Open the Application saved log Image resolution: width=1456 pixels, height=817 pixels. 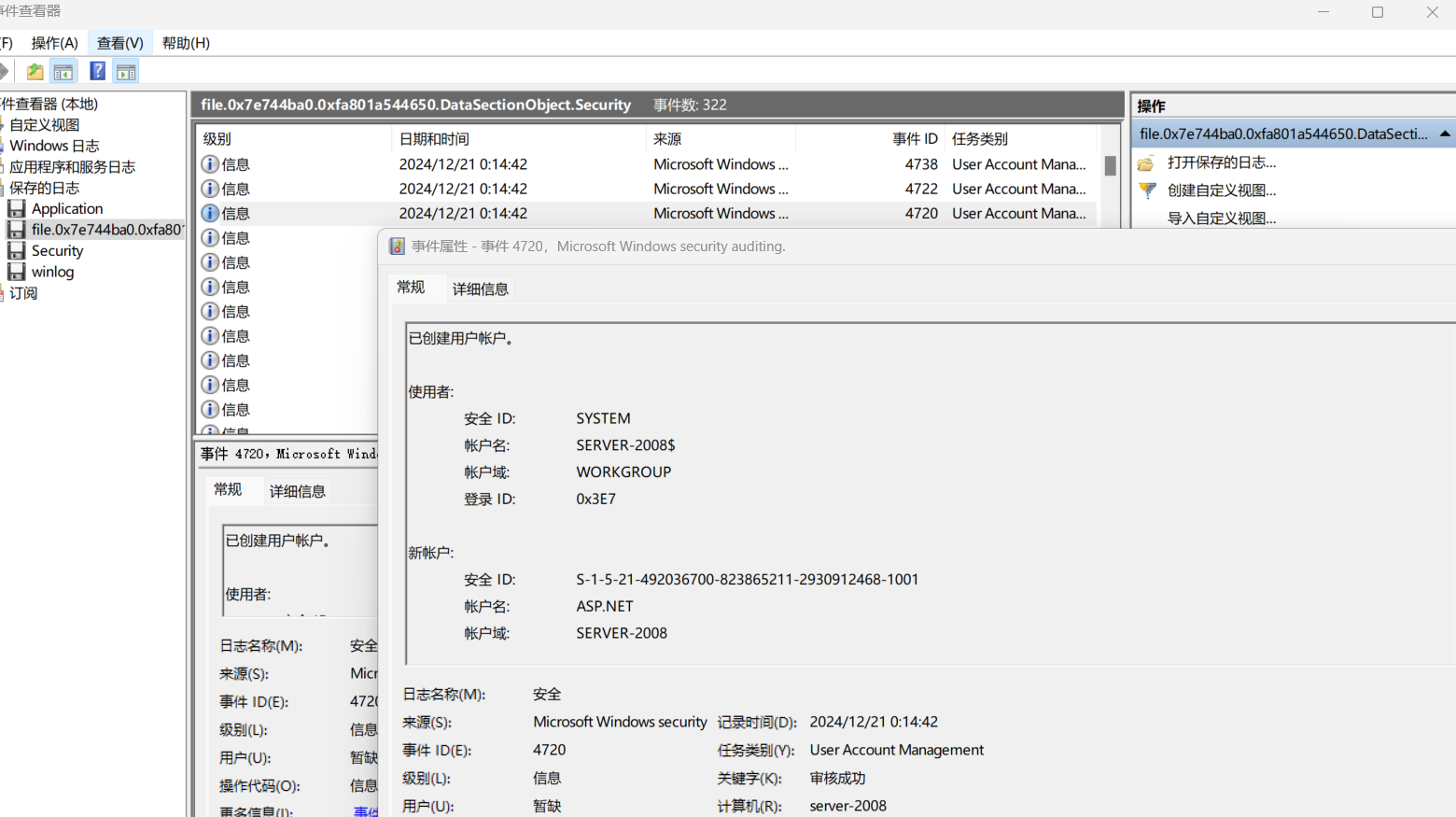(x=67, y=209)
